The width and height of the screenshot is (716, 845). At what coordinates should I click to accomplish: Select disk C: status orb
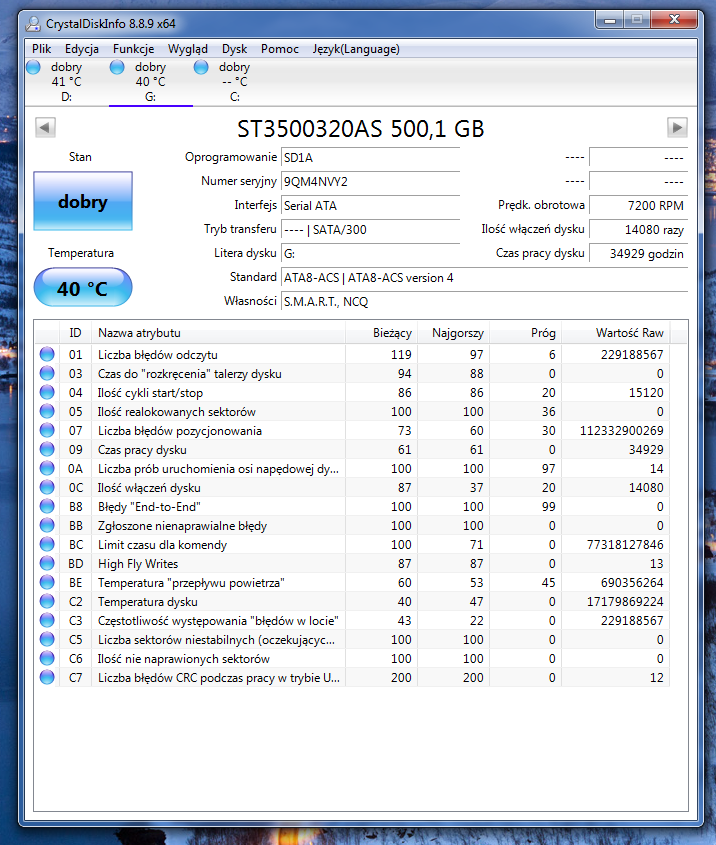coord(201,67)
